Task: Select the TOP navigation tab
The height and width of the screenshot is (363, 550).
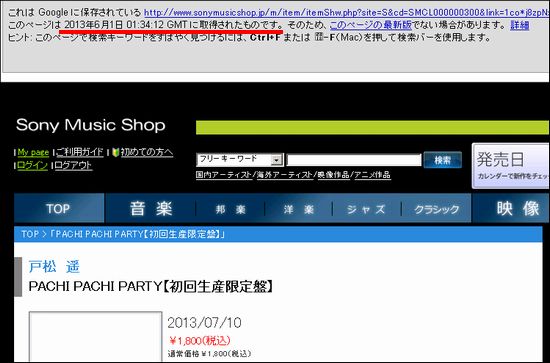Action: pos(59,208)
